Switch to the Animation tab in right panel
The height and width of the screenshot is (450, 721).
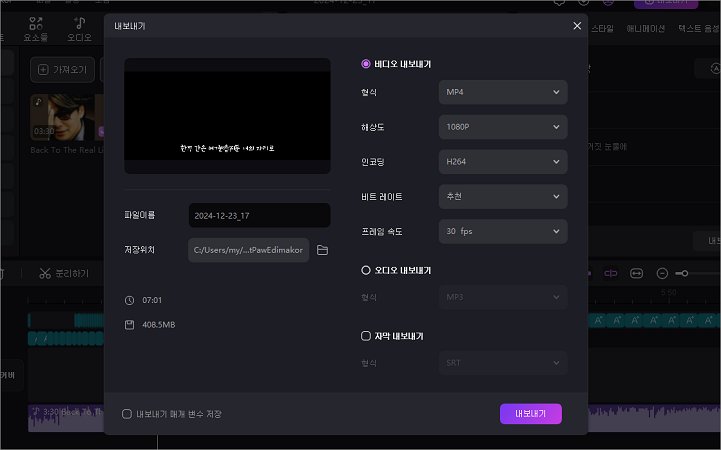tap(646, 28)
